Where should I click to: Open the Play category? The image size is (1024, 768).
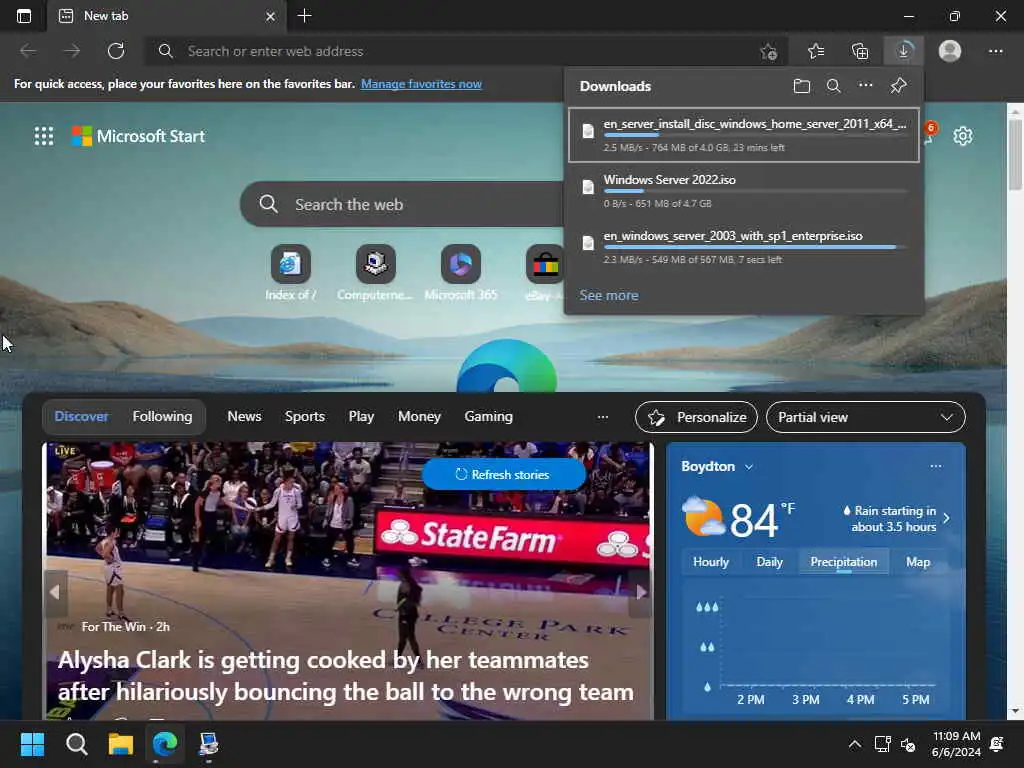point(361,417)
